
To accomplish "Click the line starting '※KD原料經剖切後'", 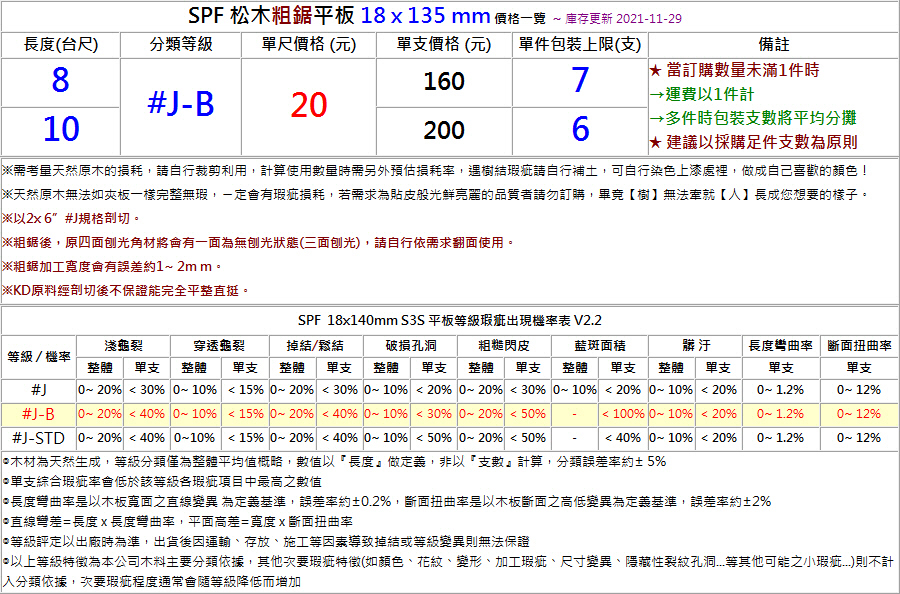I will pos(126,290).
